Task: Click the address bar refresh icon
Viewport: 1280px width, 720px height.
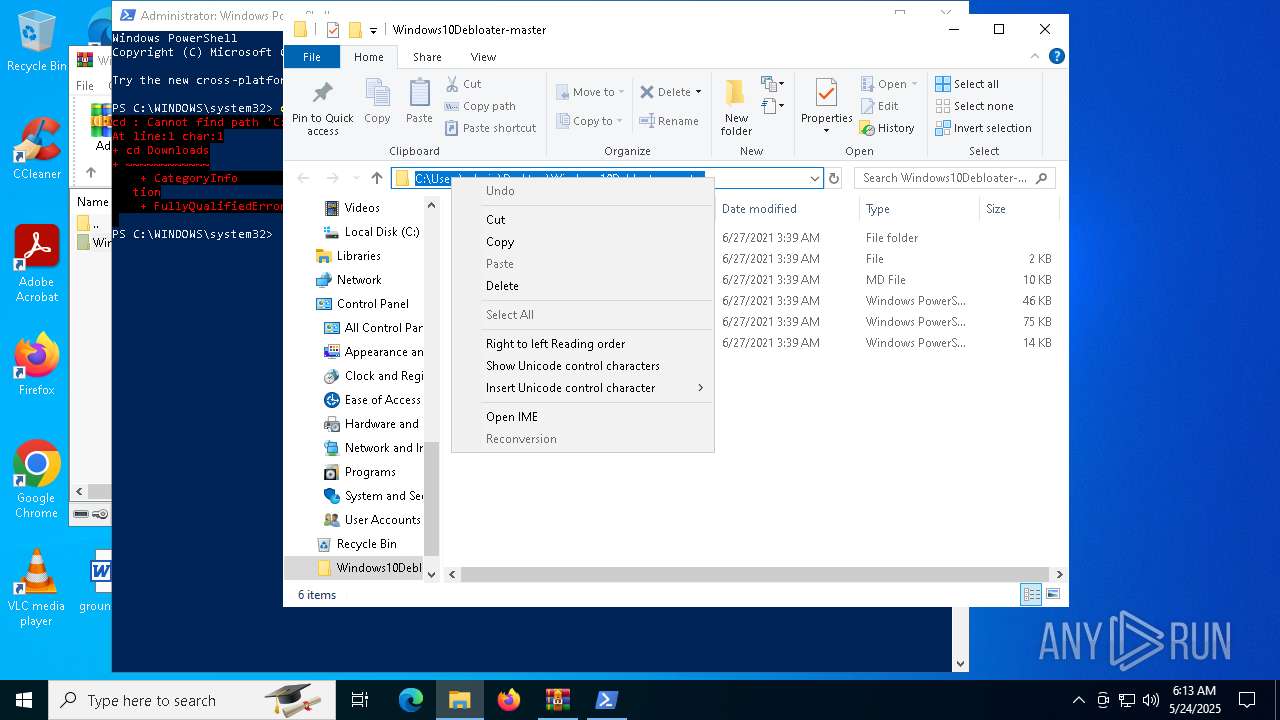Action: [x=834, y=178]
